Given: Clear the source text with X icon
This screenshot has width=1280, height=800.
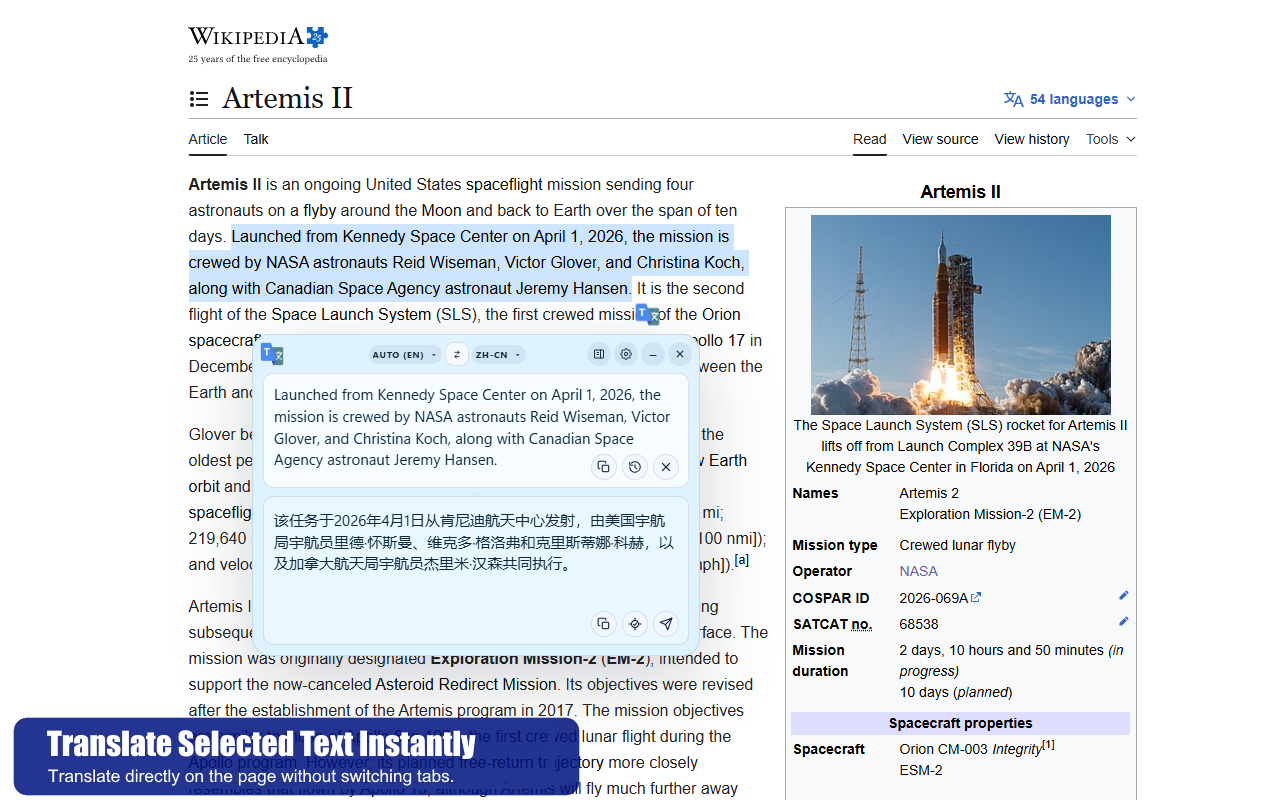Looking at the screenshot, I should [666, 467].
